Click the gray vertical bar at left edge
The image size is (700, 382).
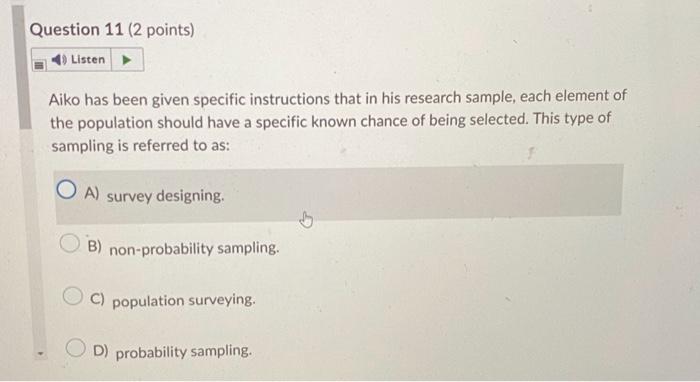point(22,67)
